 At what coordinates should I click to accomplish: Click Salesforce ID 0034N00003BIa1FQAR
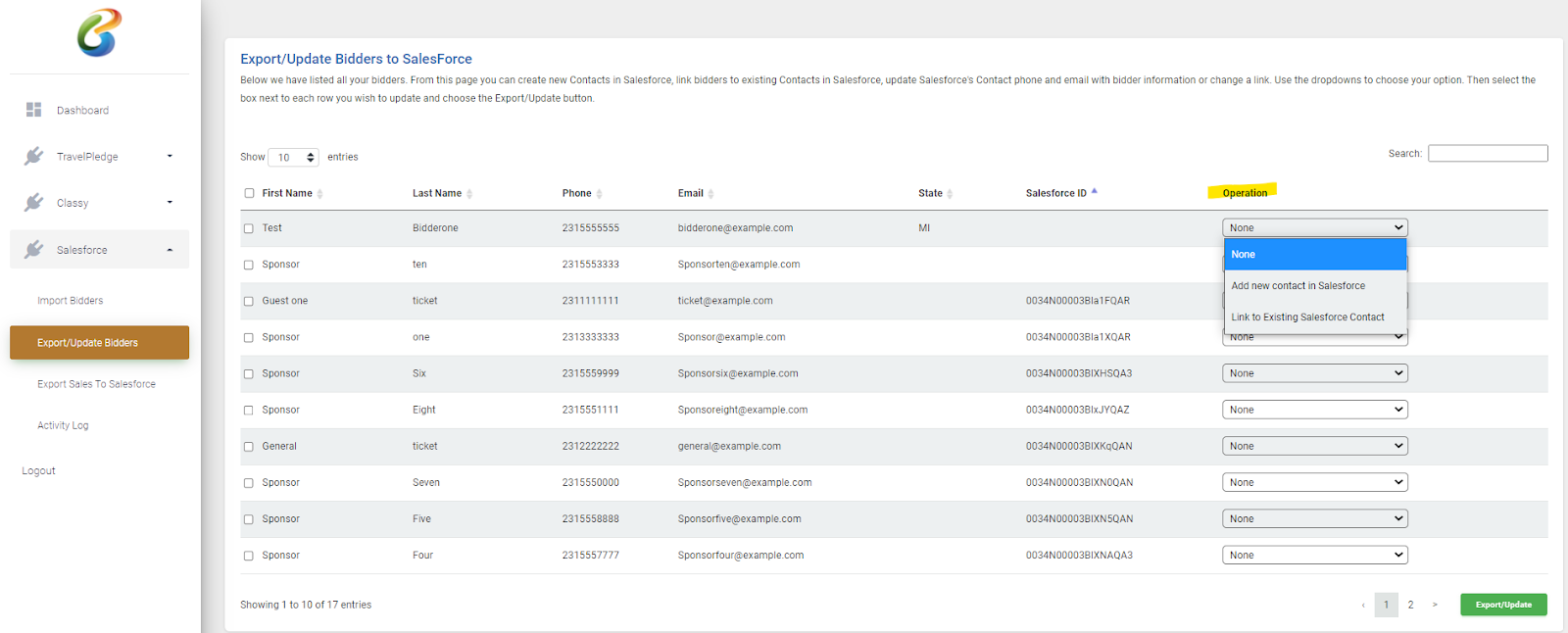(x=1078, y=301)
